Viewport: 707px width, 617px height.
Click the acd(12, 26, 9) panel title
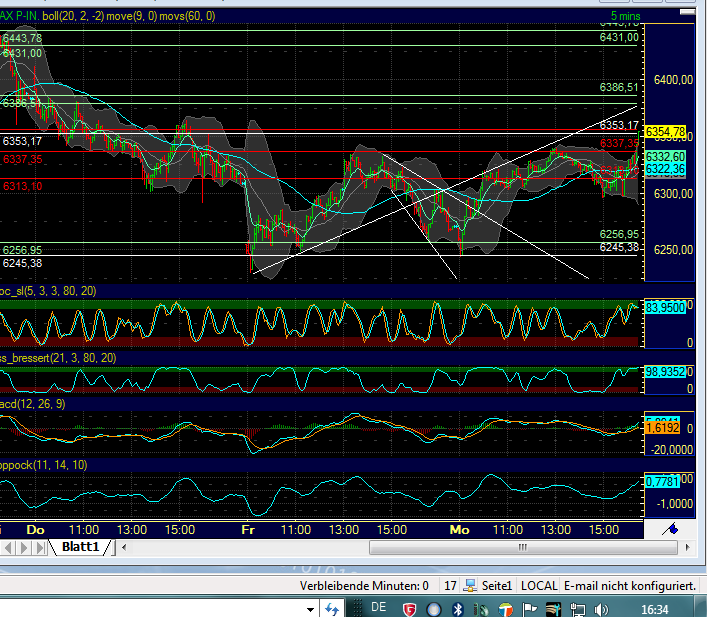pyautogui.click(x=32, y=404)
